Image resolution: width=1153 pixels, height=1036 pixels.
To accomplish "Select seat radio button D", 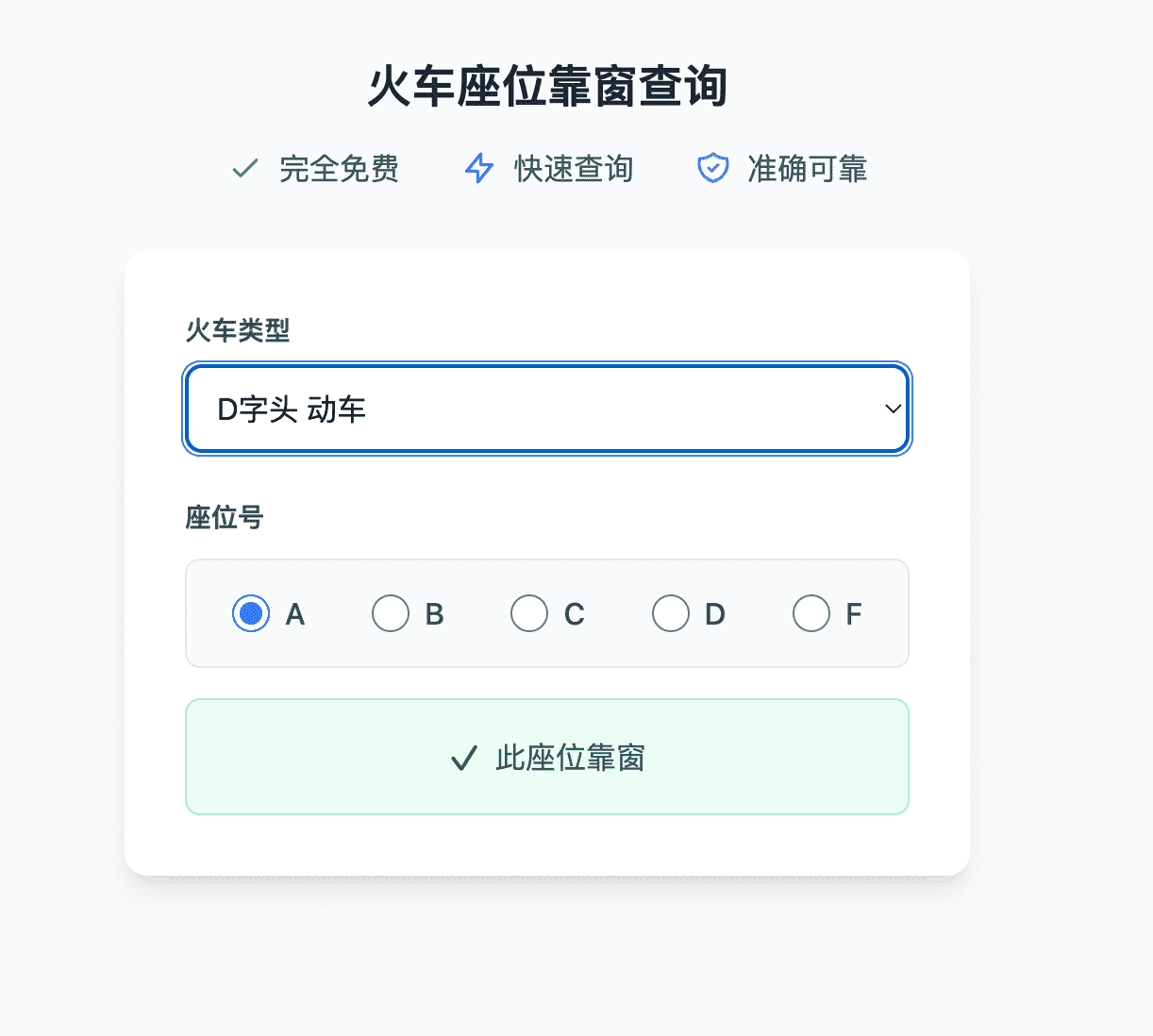I will coord(671,613).
